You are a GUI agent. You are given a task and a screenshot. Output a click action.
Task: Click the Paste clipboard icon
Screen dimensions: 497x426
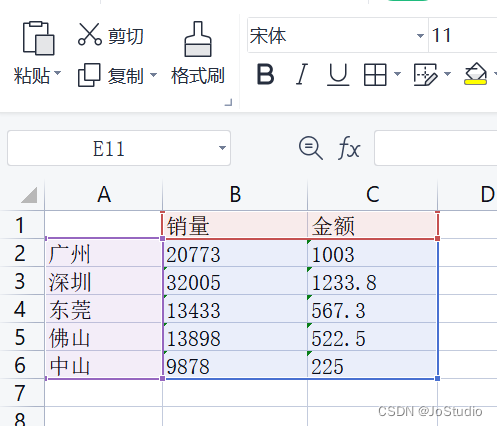(x=38, y=38)
